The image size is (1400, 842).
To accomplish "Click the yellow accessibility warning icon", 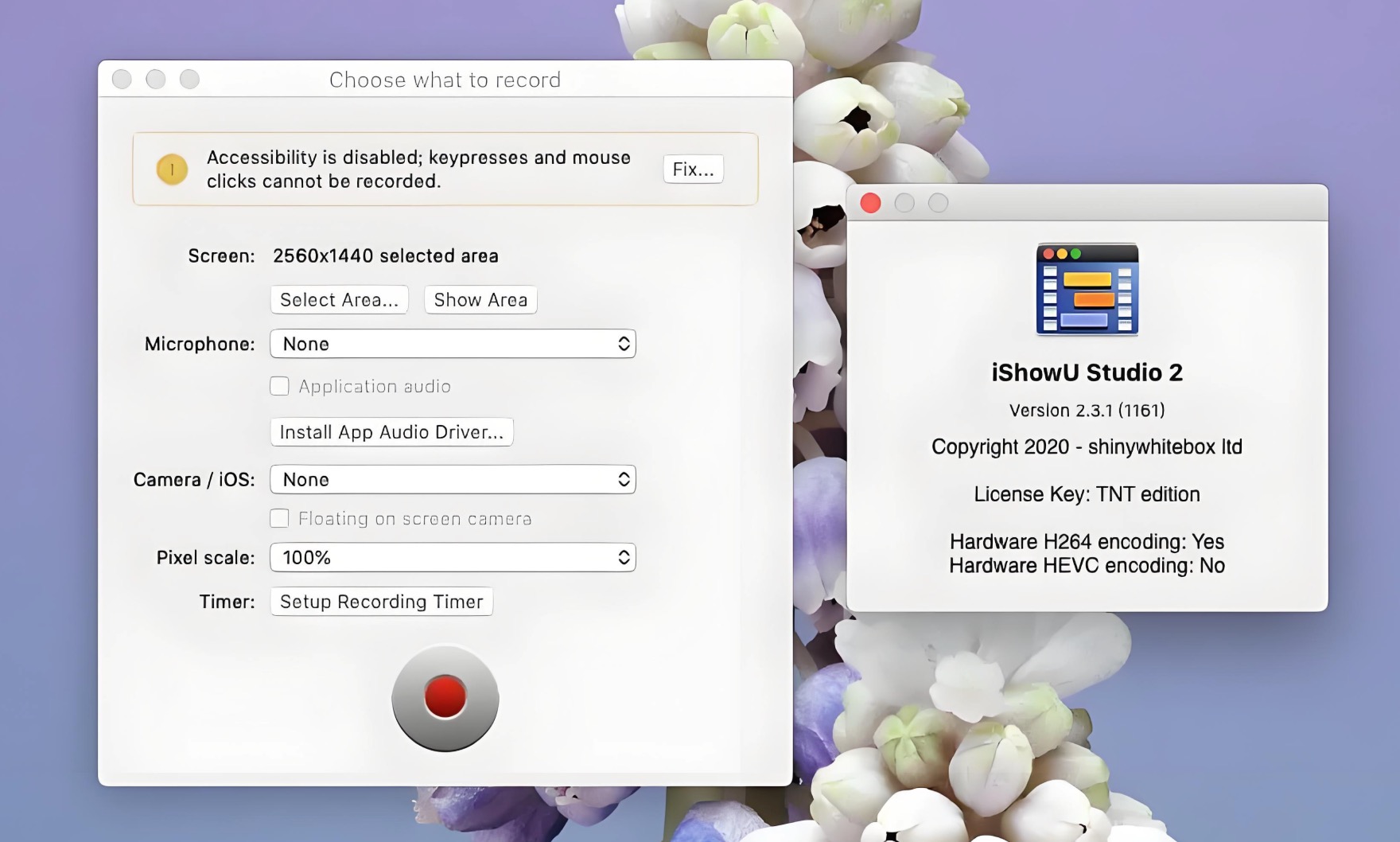I will coord(172,169).
